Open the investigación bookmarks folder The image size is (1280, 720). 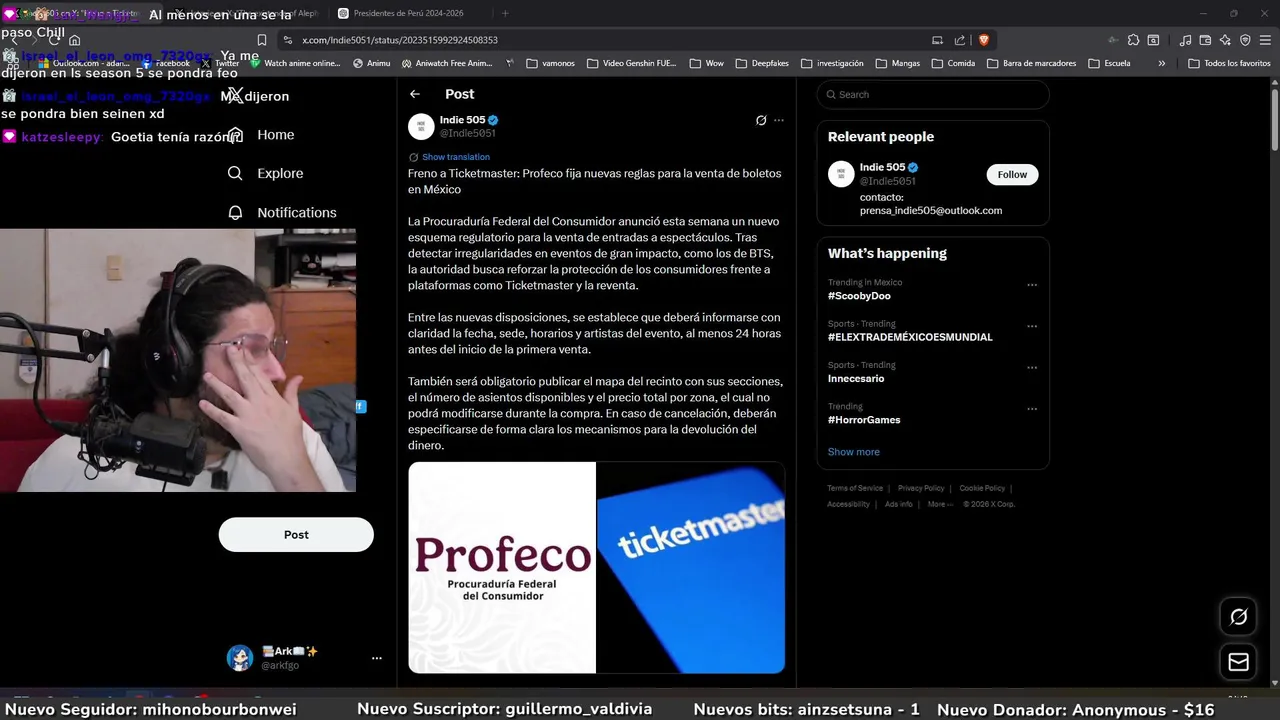click(x=832, y=63)
